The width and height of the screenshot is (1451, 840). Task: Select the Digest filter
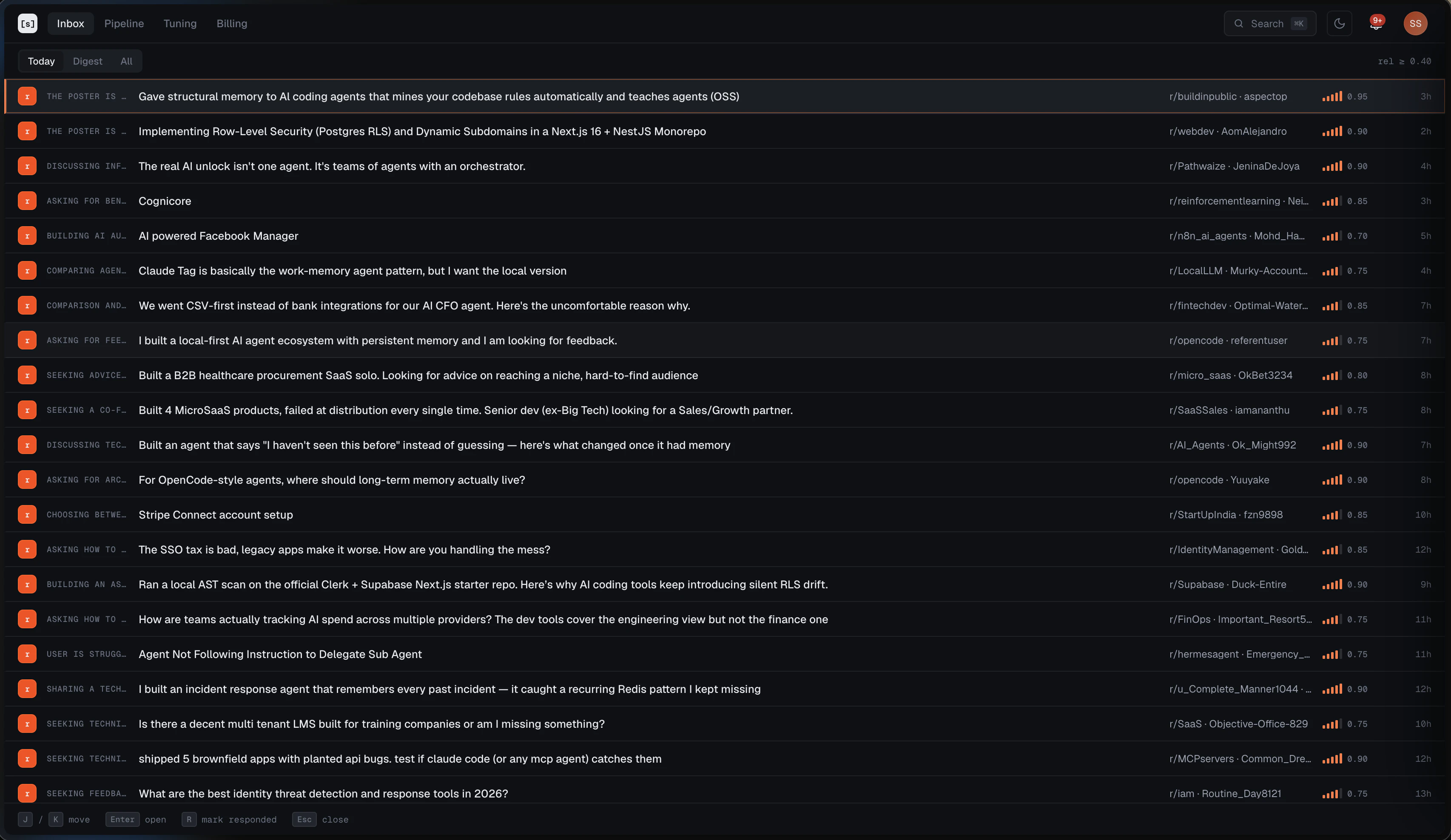coord(88,61)
